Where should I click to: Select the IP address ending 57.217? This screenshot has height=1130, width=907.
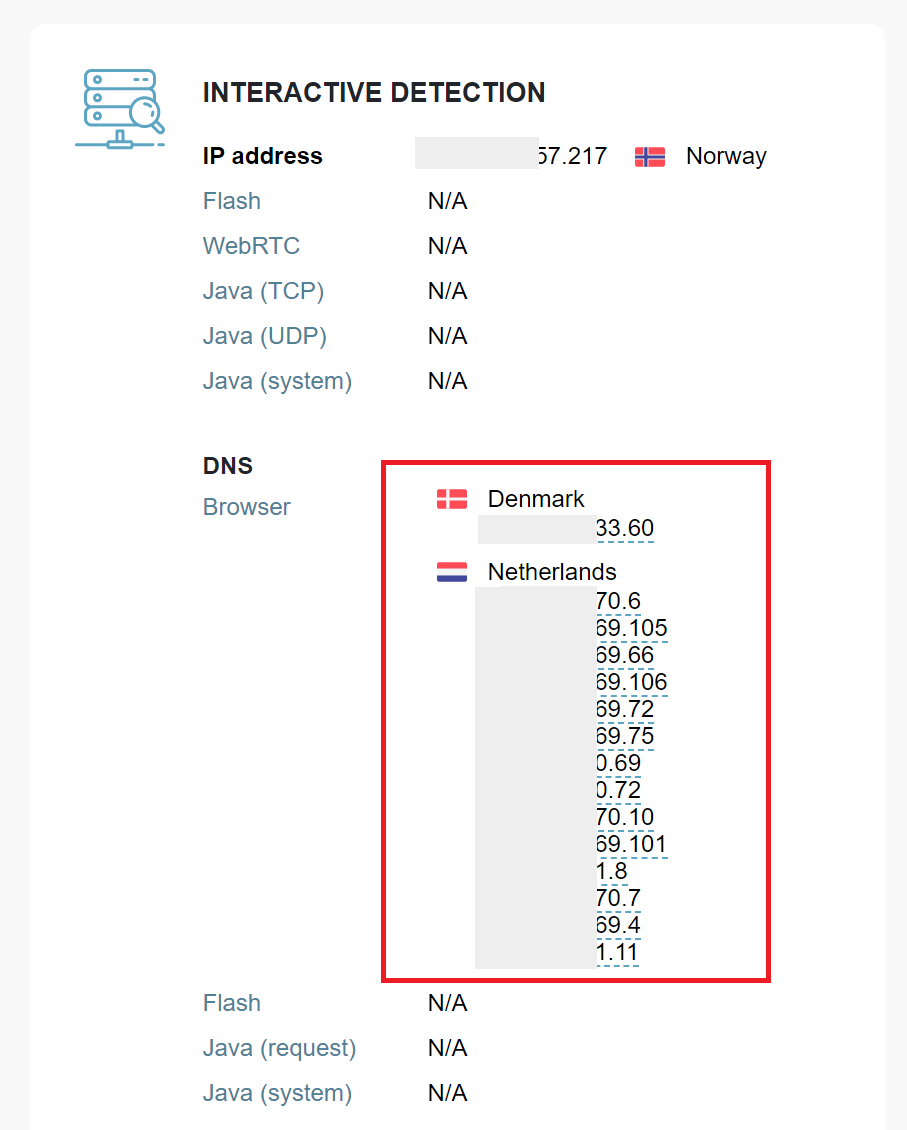coord(511,156)
